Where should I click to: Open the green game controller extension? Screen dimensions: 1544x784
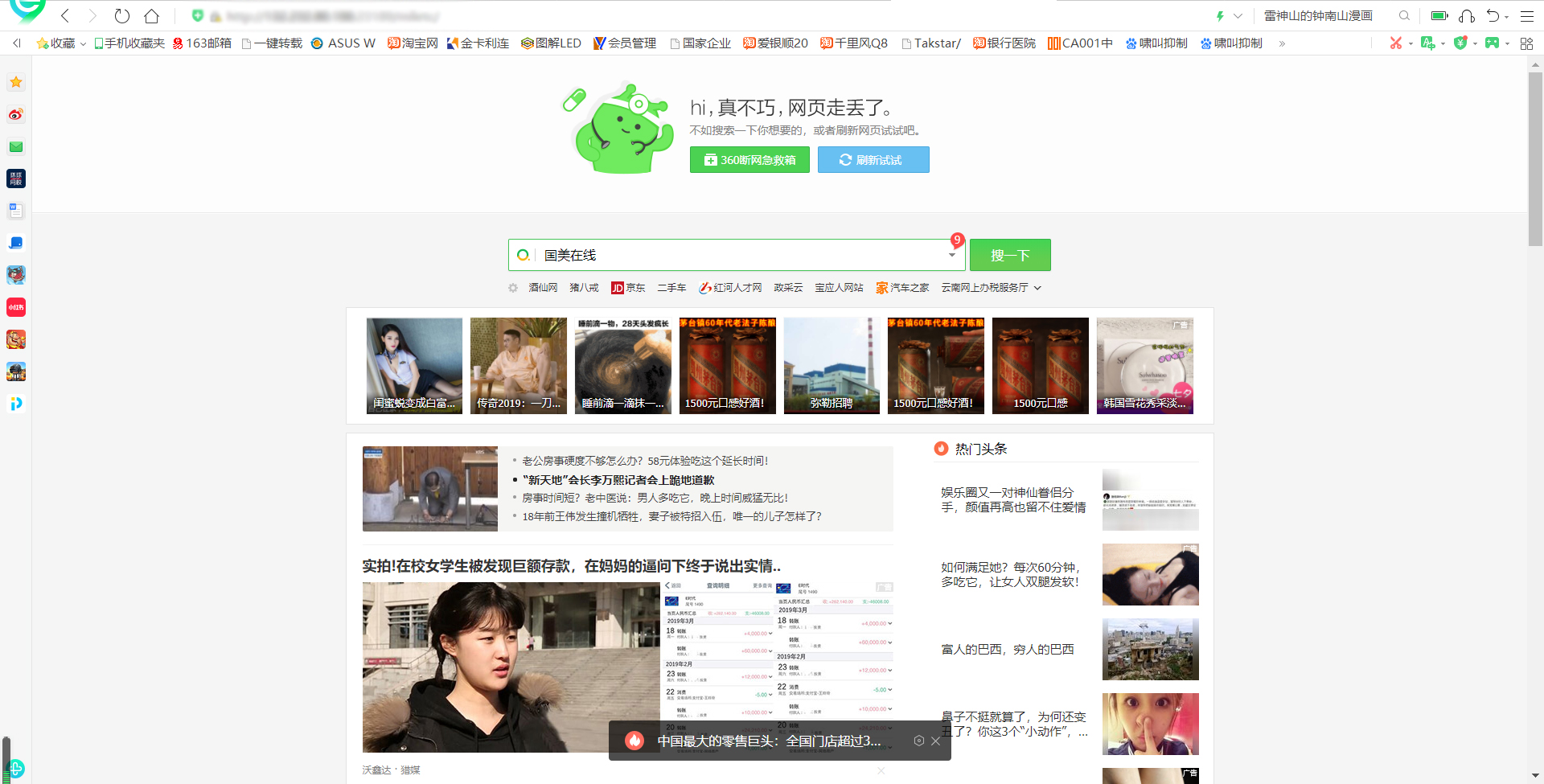tap(1492, 43)
